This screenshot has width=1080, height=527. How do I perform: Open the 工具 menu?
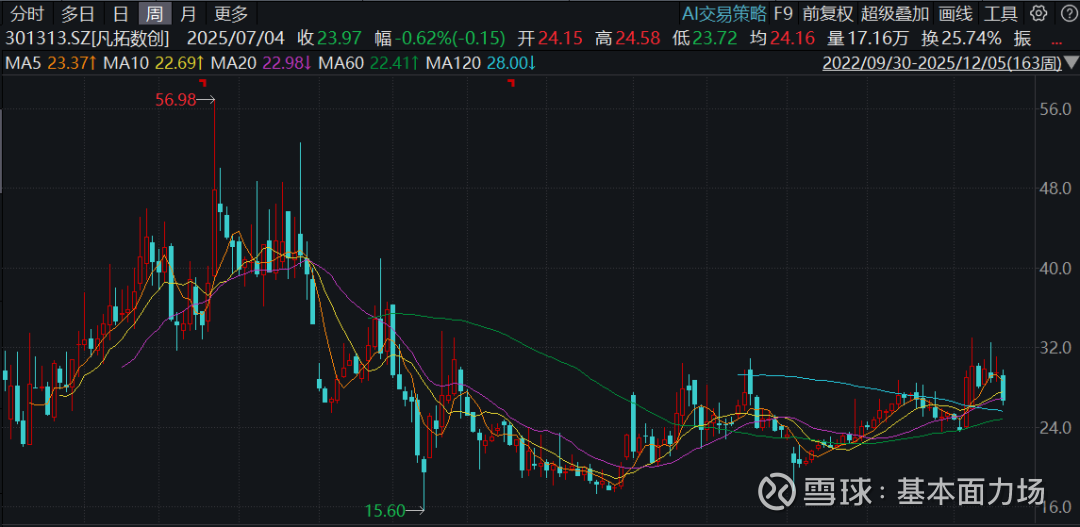point(1001,13)
